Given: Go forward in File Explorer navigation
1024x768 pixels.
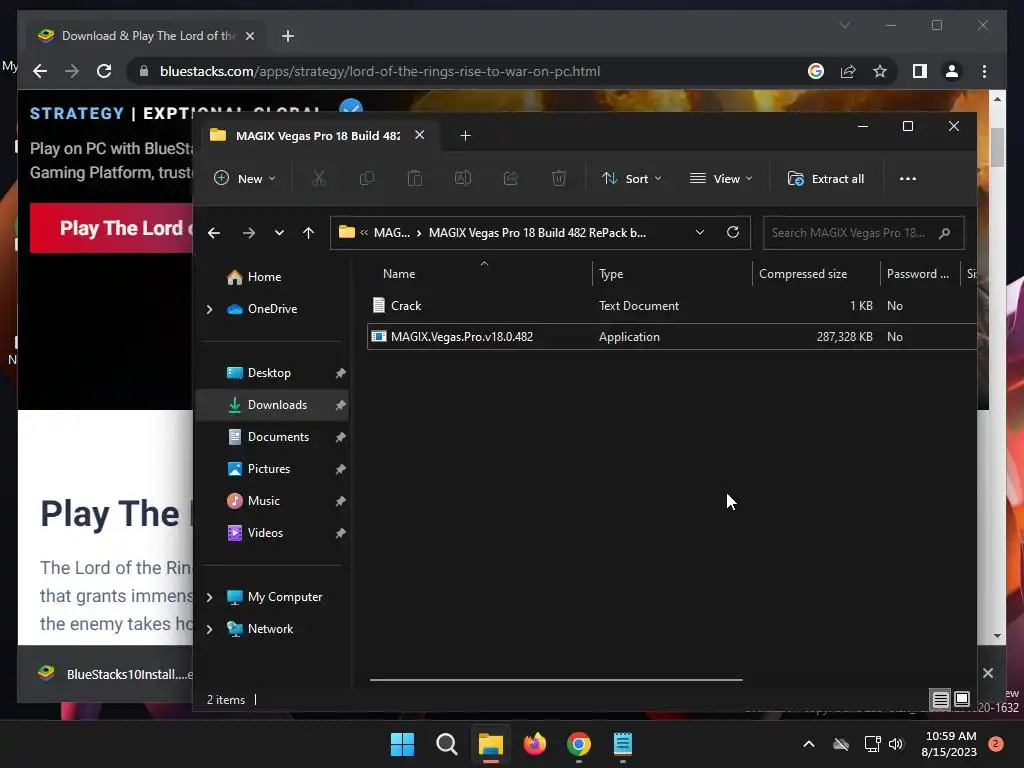Looking at the screenshot, I should click(x=249, y=232).
